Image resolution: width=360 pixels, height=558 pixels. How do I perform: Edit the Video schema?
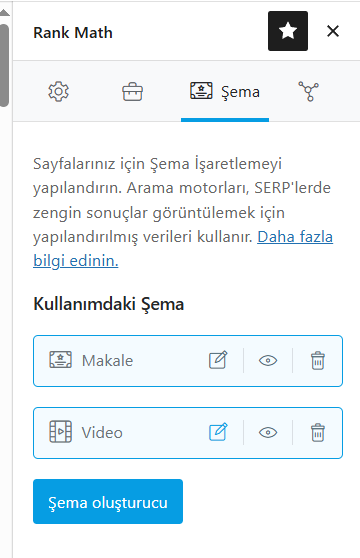tap(218, 432)
